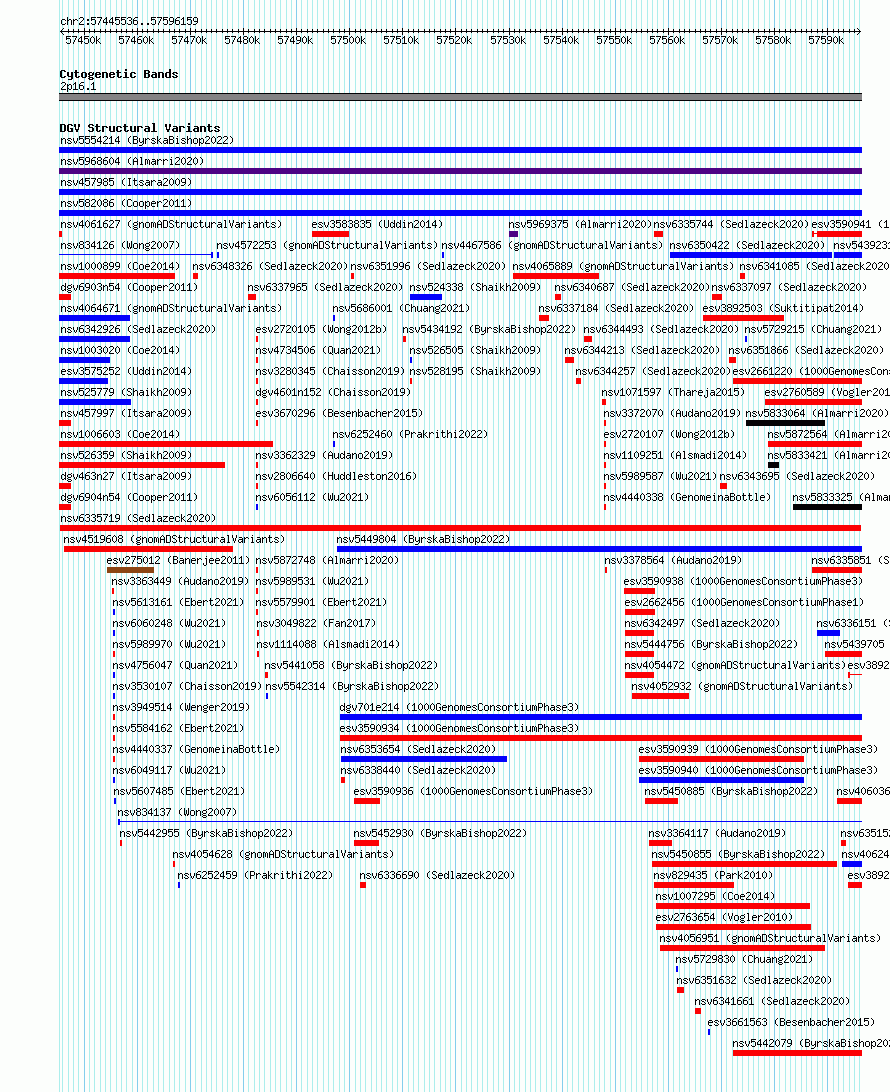Click the DGV Structural Variants track title
This screenshot has height=1092, width=890.
coord(139,128)
